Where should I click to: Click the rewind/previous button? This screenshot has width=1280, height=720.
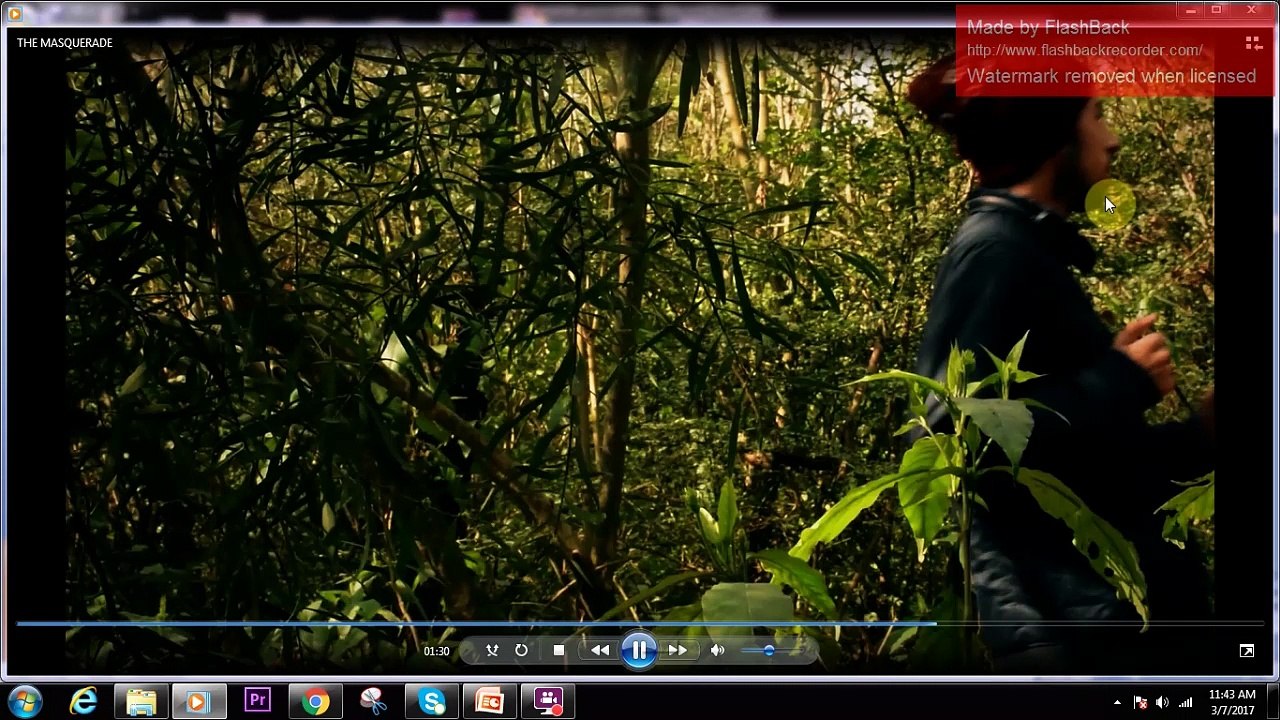click(x=600, y=651)
